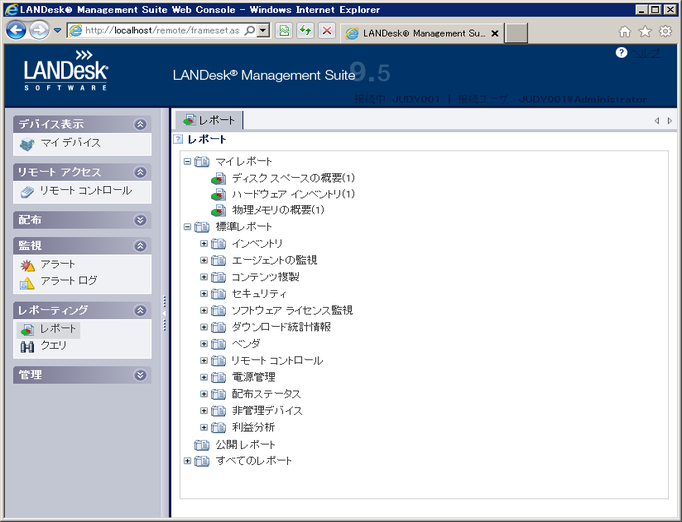Click the 標準レポート folder icon
The width and height of the screenshot is (682, 522).
point(202,227)
